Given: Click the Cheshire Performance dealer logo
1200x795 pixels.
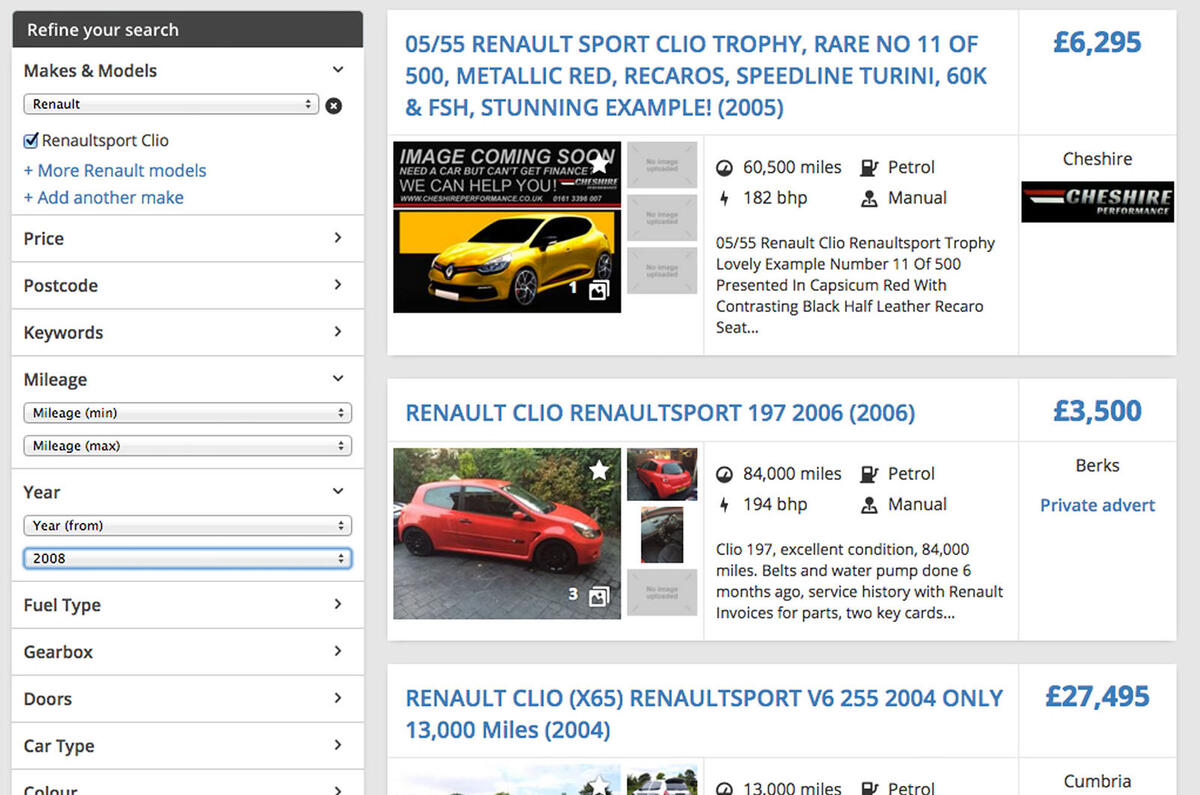Looking at the screenshot, I should click(1097, 201).
